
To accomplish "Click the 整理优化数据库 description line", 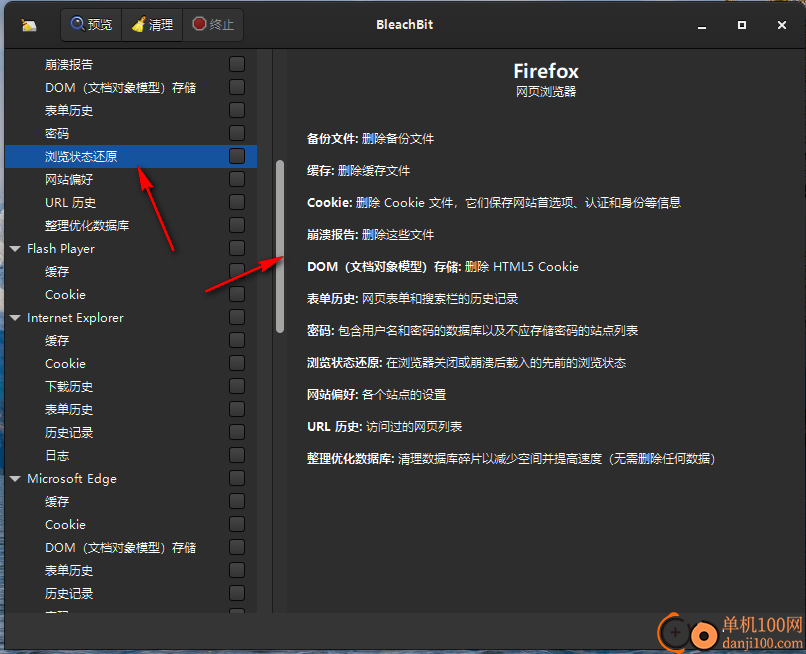I will pyautogui.click(x=511, y=459).
